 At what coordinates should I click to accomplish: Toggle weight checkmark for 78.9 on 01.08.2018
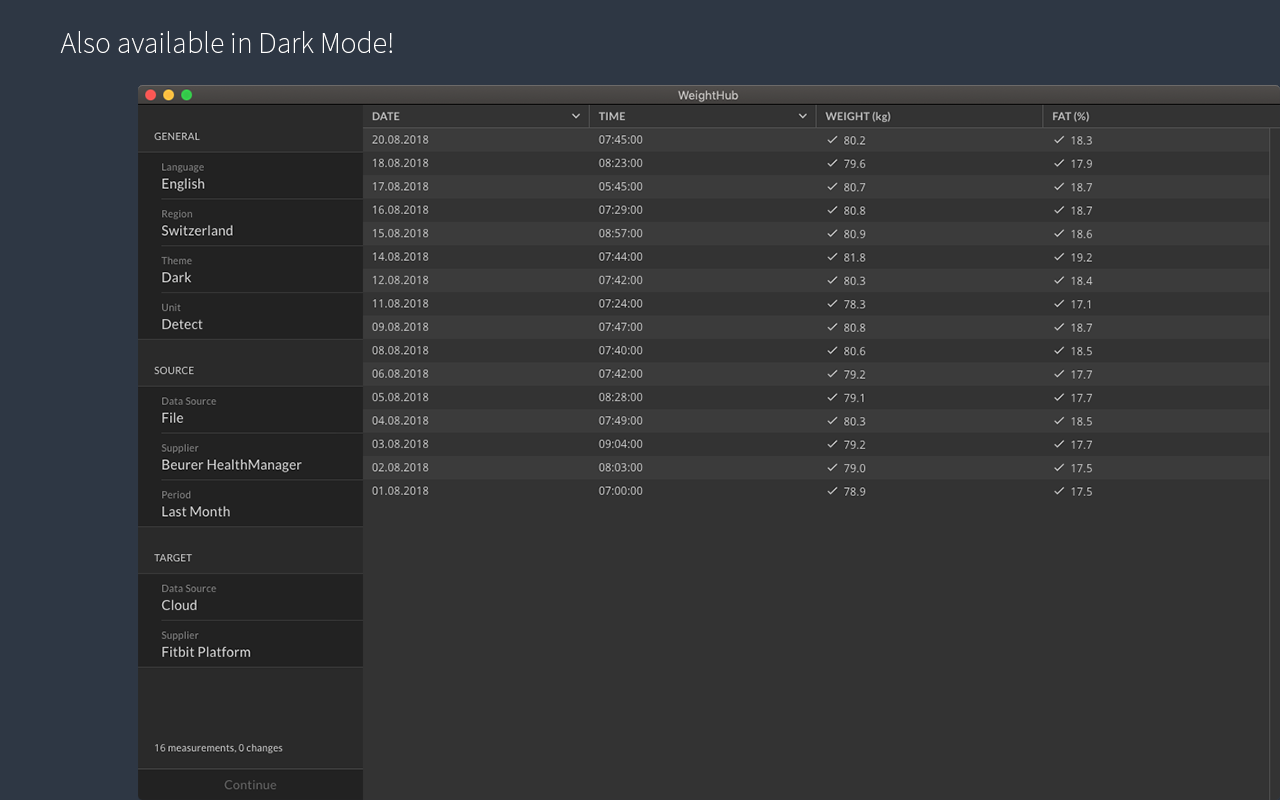tap(832, 491)
